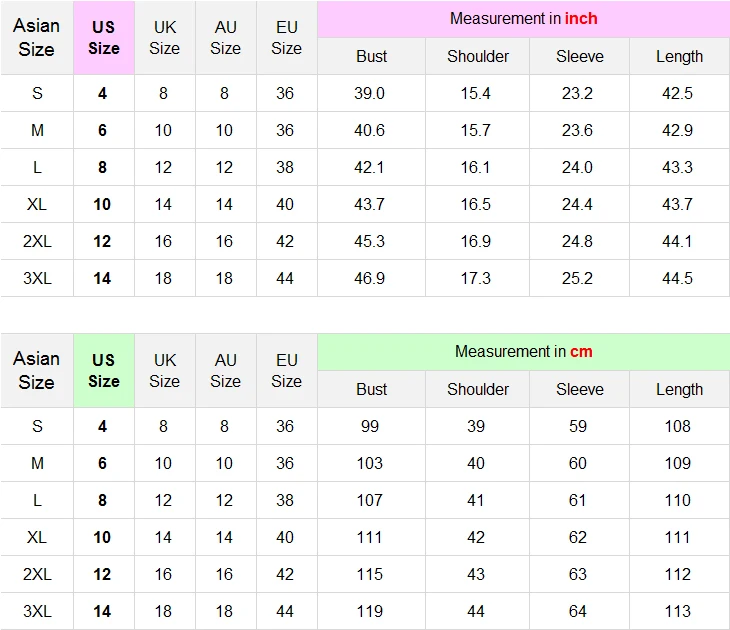Click the green US Size header cell
The image size is (730, 630).
coord(104,370)
